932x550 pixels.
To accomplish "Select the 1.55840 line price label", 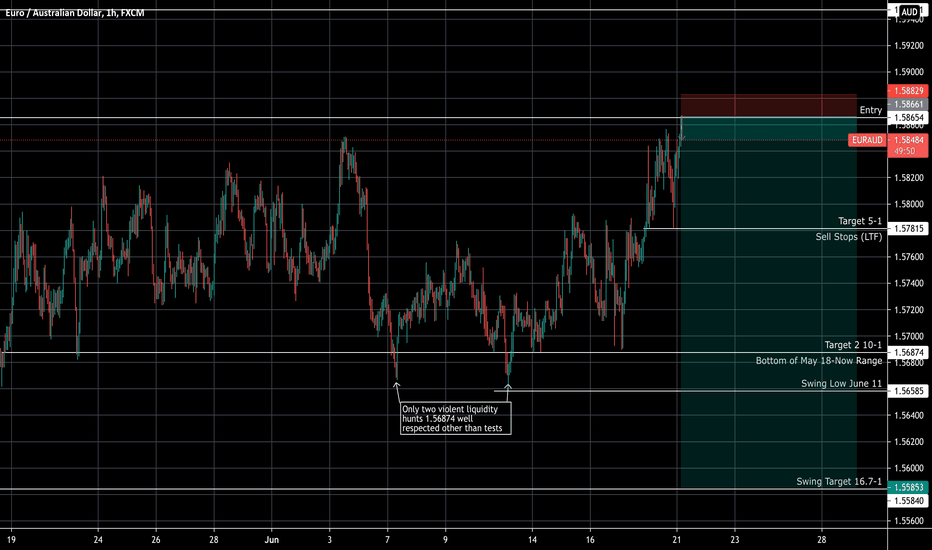I will pyautogui.click(x=908, y=501).
